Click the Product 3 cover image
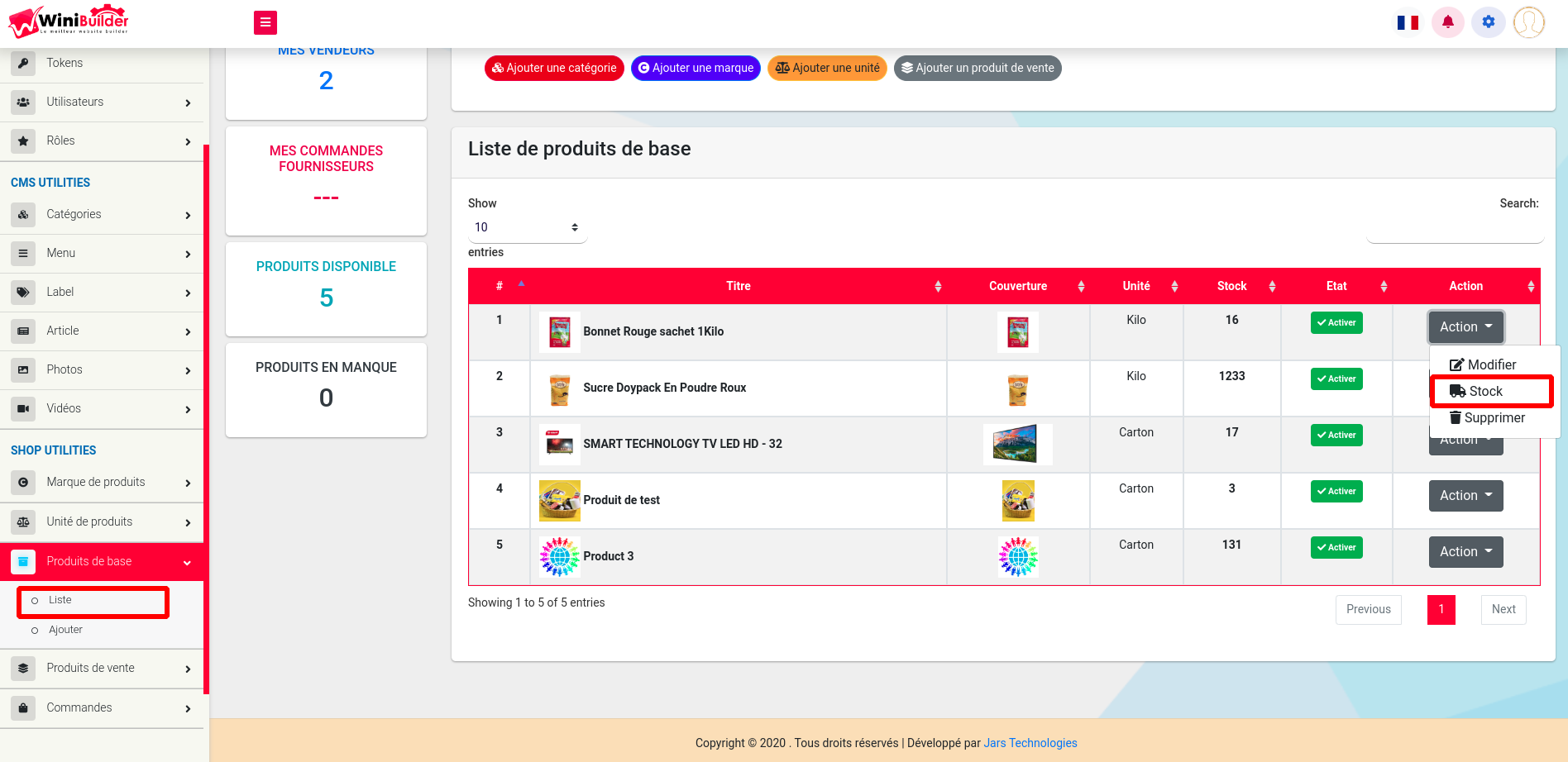The height and width of the screenshot is (762, 1568). (x=1018, y=557)
